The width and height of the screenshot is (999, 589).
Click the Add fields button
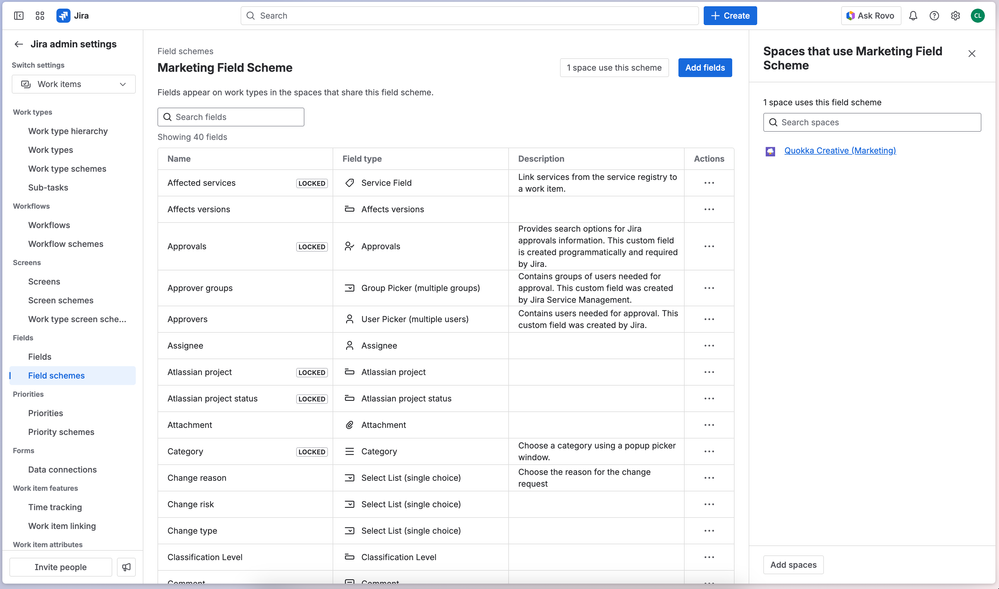(x=704, y=68)
